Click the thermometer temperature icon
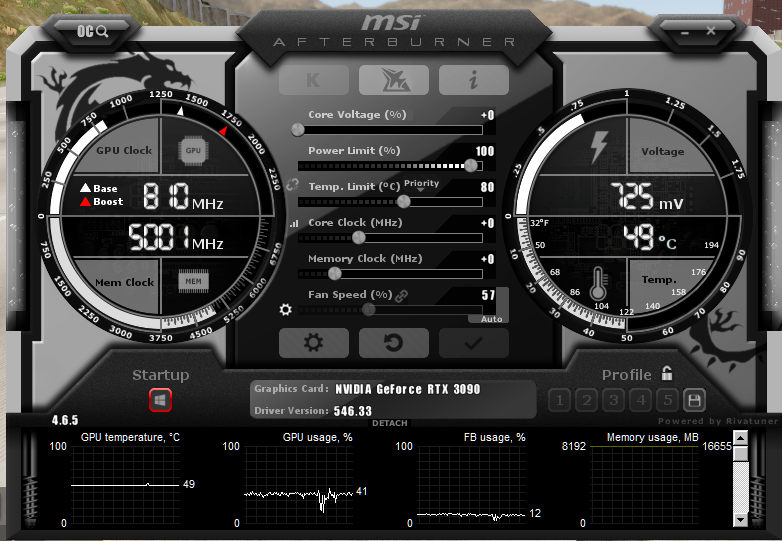The image size is (782, 541). point(597,283)
